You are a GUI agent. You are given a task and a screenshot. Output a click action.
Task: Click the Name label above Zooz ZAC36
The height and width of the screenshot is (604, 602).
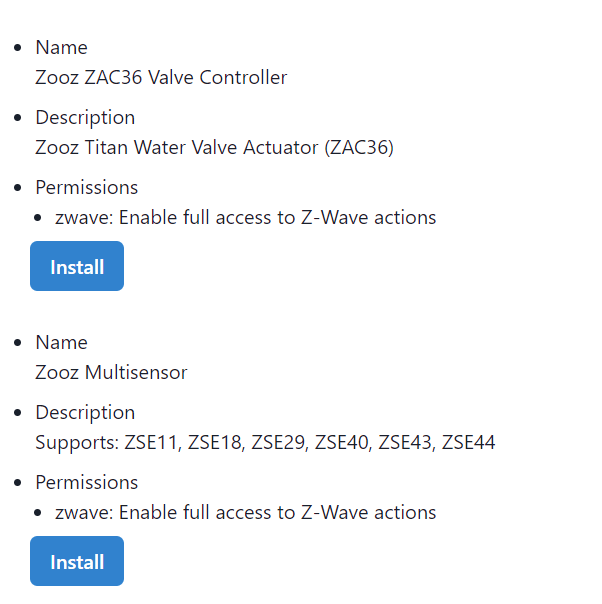pyautogui.click(x=61, y=47)
